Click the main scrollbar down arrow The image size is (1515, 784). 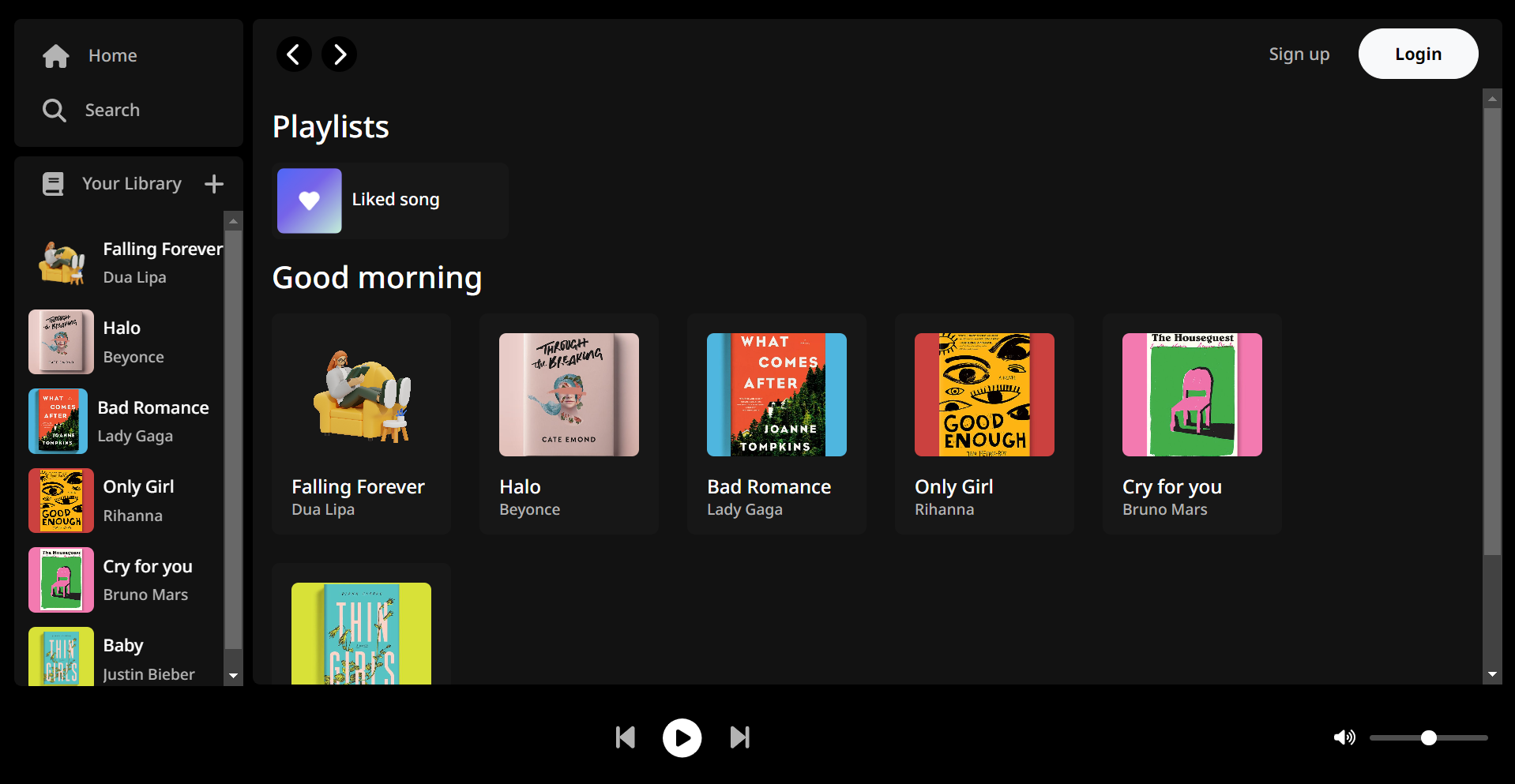click(1492, 674)
